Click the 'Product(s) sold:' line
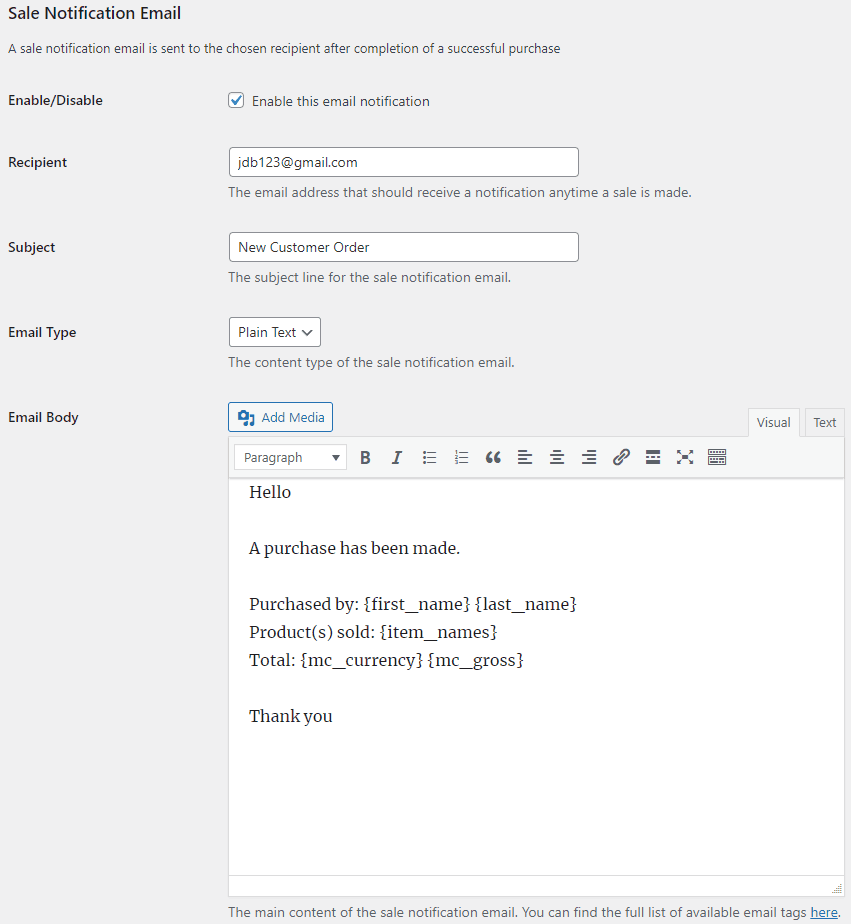The image size is (851, 924). [373, 632]
